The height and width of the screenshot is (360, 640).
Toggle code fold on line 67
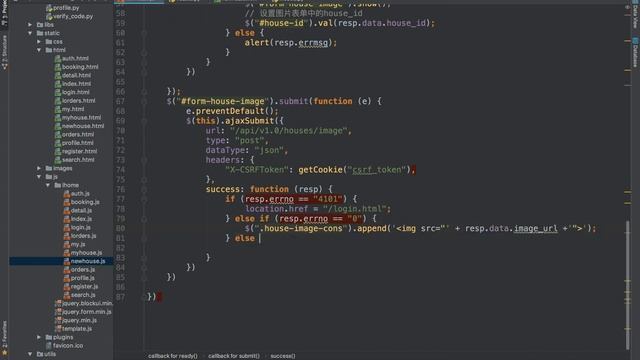(144, 101)
